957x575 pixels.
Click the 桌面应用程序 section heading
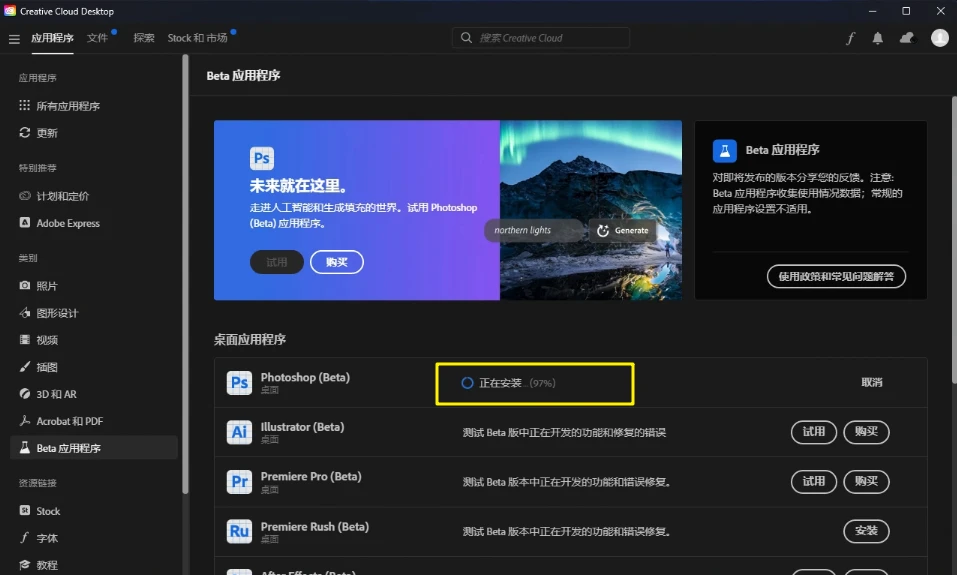click(x=250, y=339)
